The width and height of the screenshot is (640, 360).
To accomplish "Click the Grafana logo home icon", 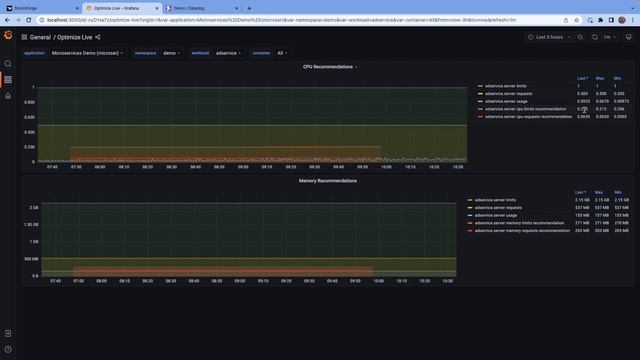I will [8, 35].
